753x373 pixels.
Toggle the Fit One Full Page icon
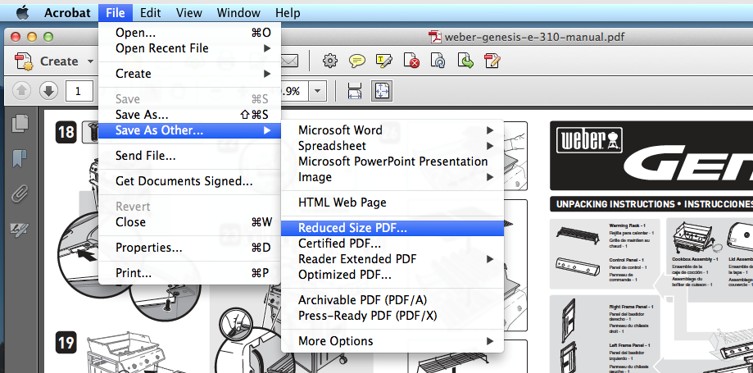(x=382, y=91)
